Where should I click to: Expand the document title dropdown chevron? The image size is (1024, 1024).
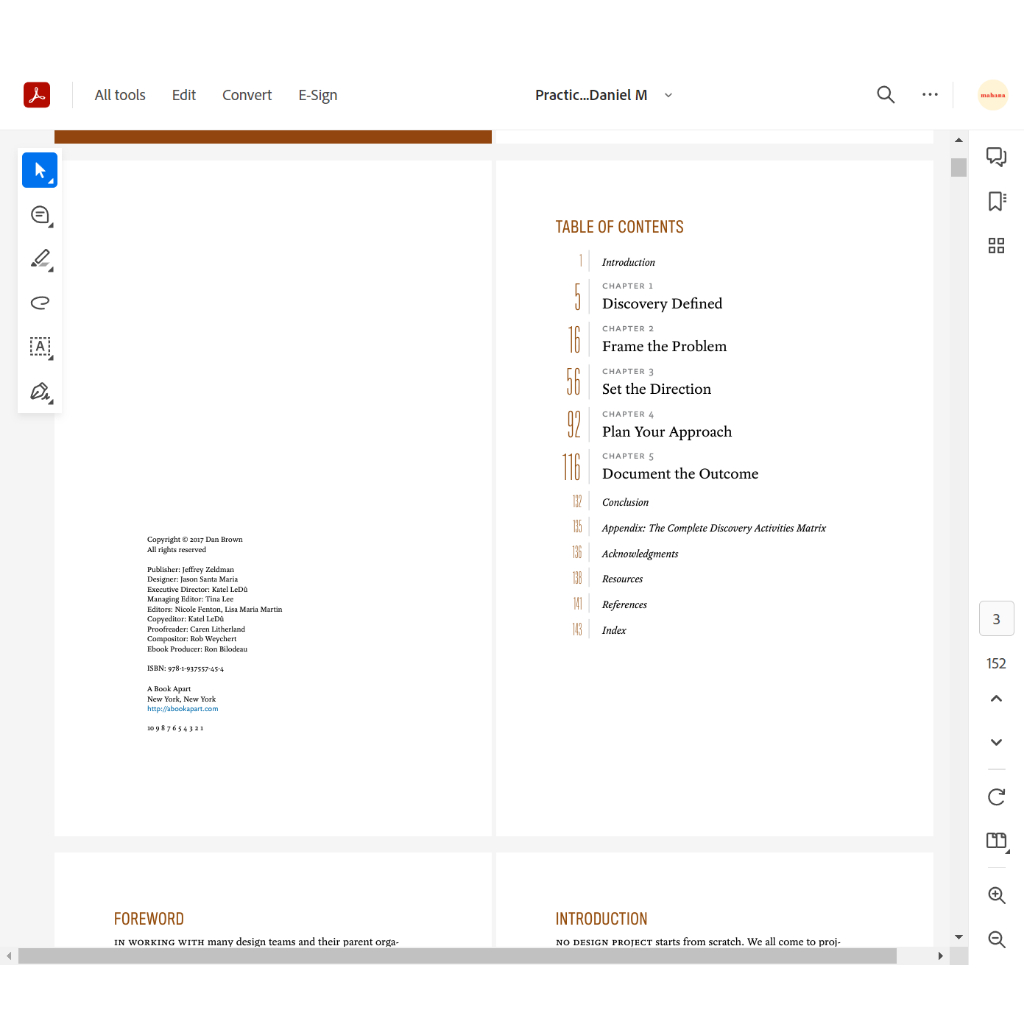click(x=668, y=96)
